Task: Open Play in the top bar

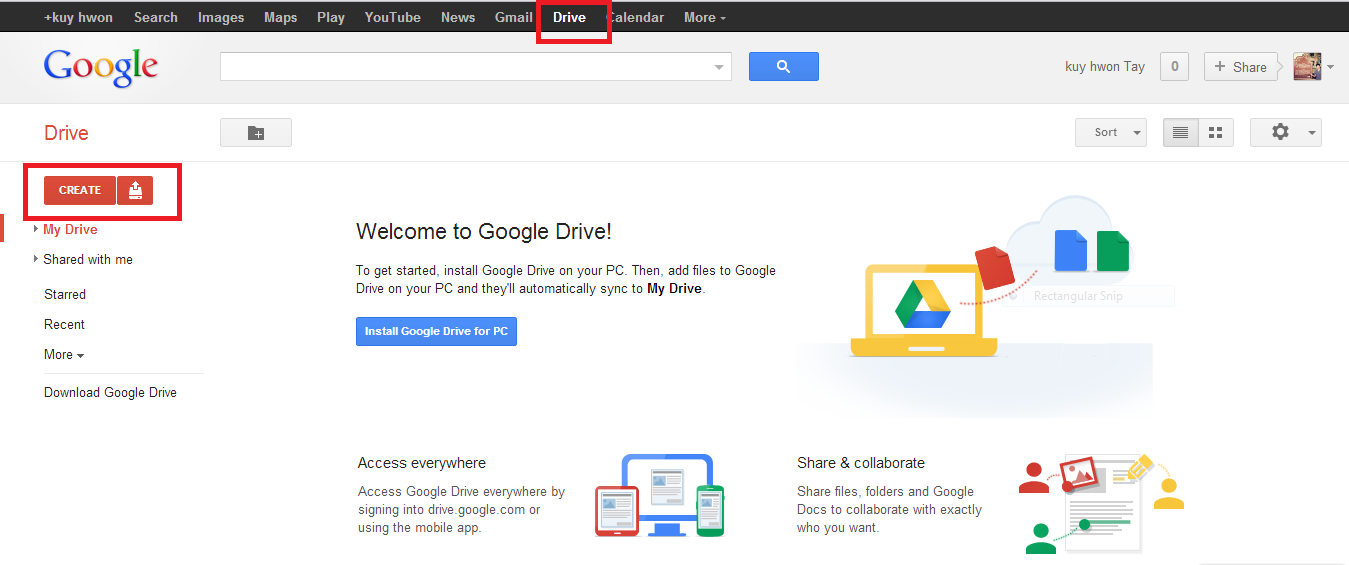Action: pyautogui.click(x=331, y=17)
